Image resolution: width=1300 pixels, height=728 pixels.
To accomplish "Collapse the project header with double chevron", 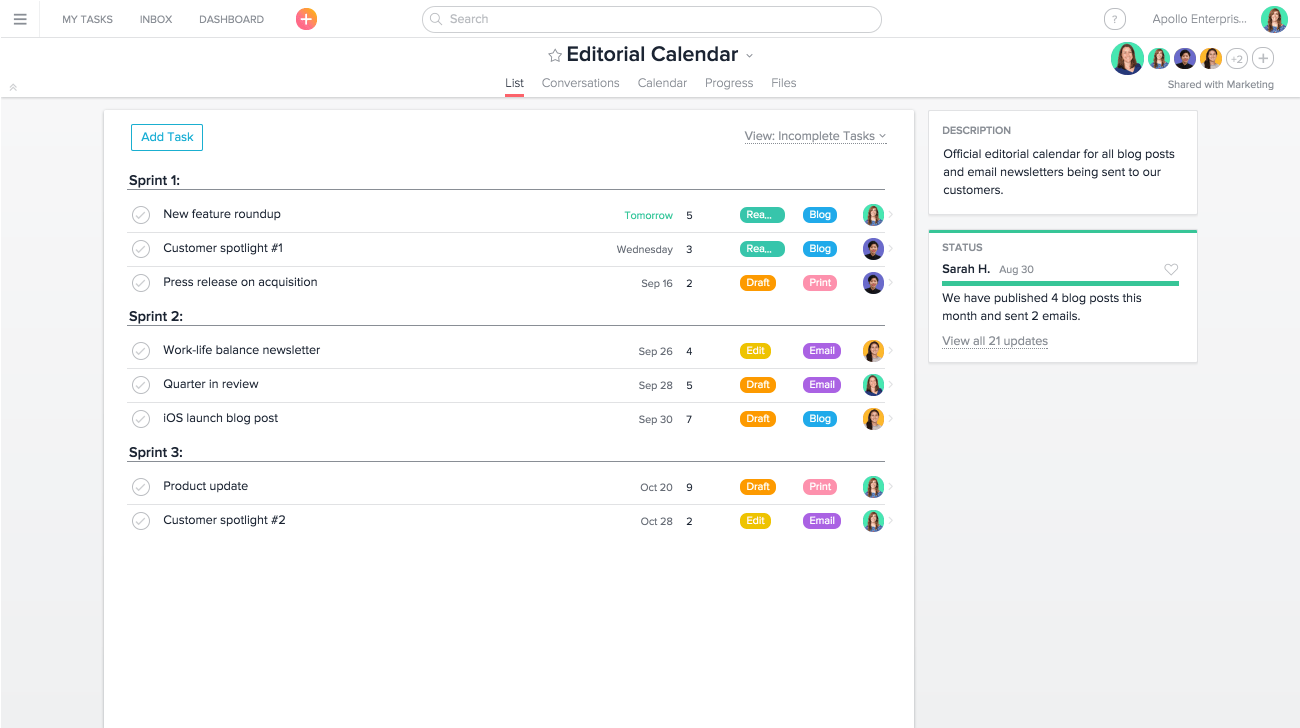I will tap(13, 88).
